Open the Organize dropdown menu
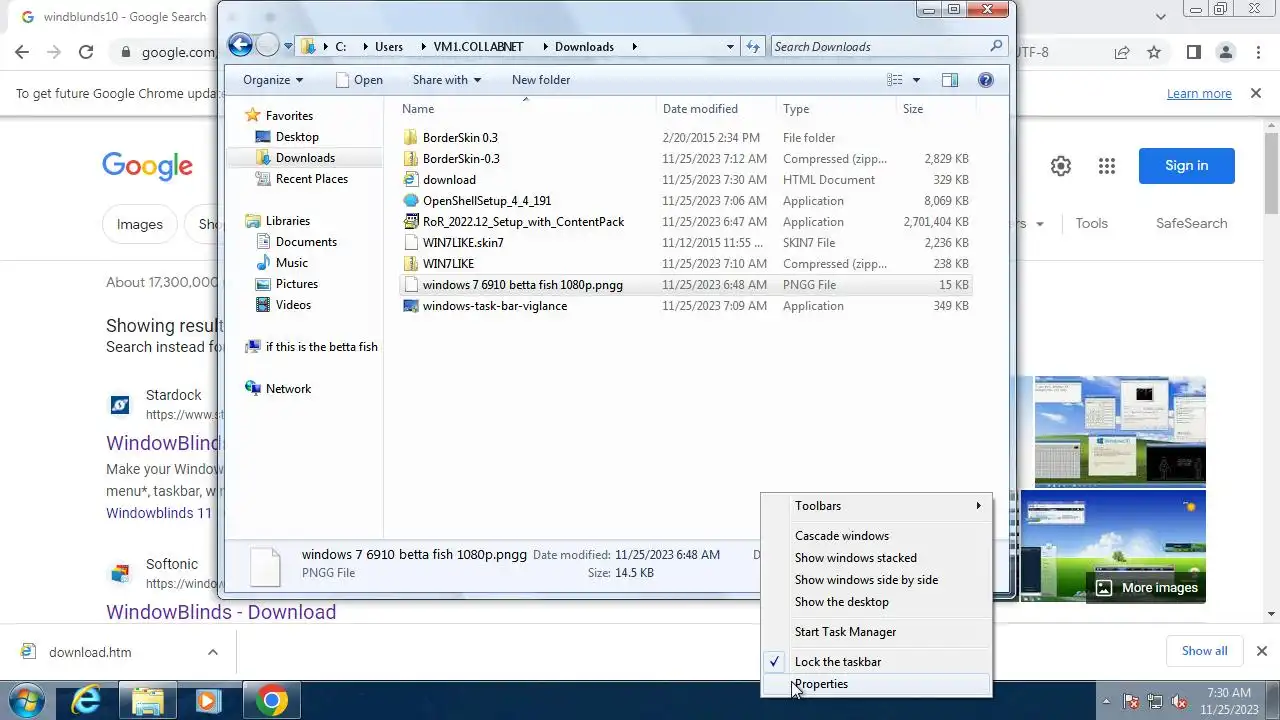The height and width of the screenshot is (720, 1280). tap(273, 80)
